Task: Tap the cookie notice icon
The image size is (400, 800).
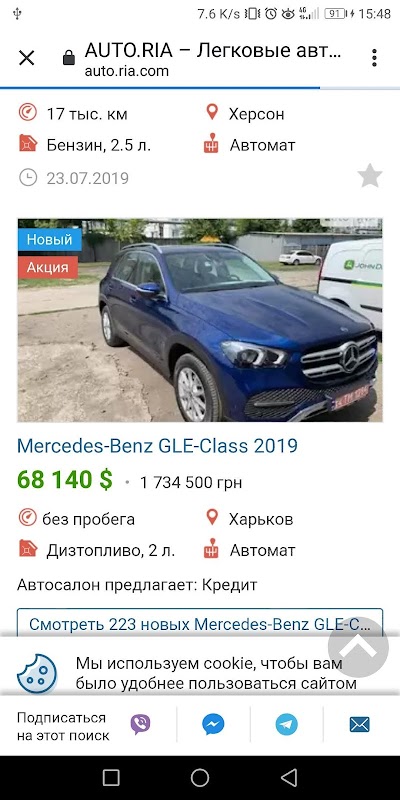Action: point(37,673)
